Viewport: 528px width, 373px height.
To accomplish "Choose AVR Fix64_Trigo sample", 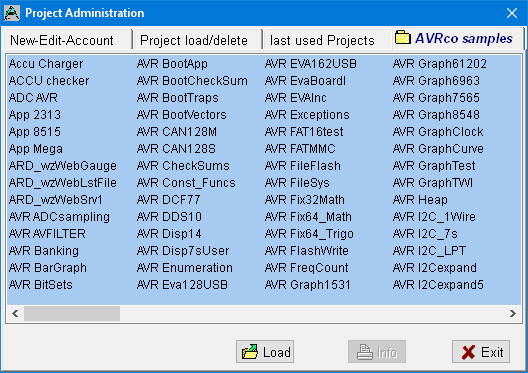I will [x=309, y=234].
